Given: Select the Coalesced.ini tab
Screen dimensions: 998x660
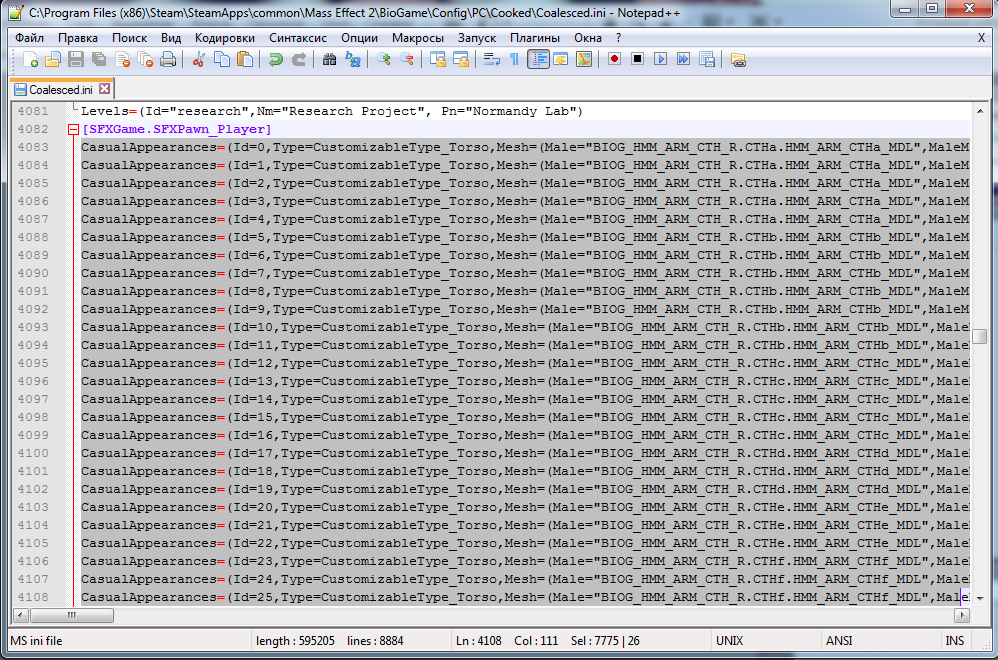Looking at the screenshot, I should coord(60,90).
